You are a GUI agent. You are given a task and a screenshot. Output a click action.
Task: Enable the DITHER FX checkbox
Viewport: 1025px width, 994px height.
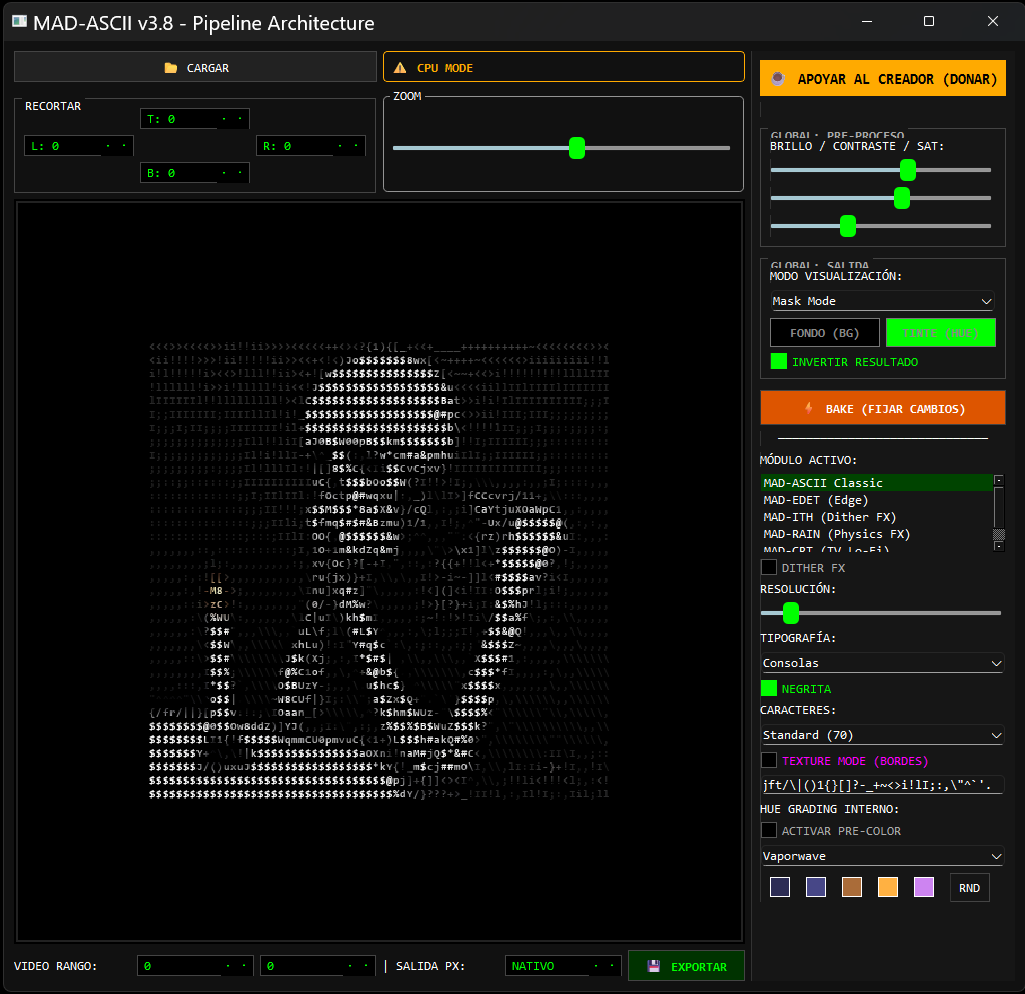tap(769, 567)
